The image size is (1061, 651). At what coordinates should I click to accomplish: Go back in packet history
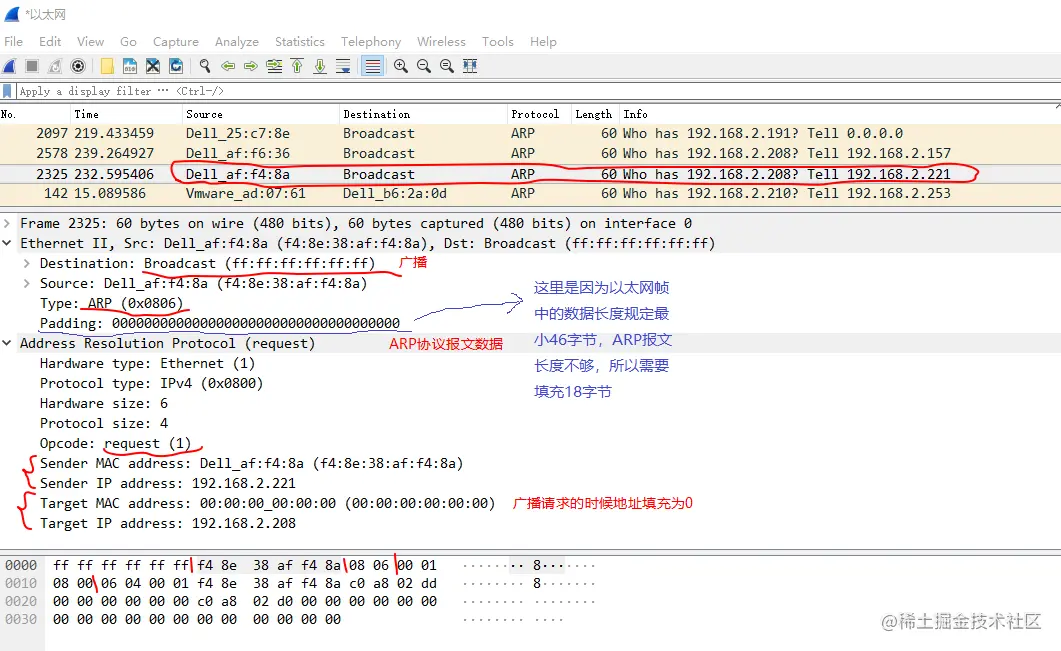coord(228,66)
